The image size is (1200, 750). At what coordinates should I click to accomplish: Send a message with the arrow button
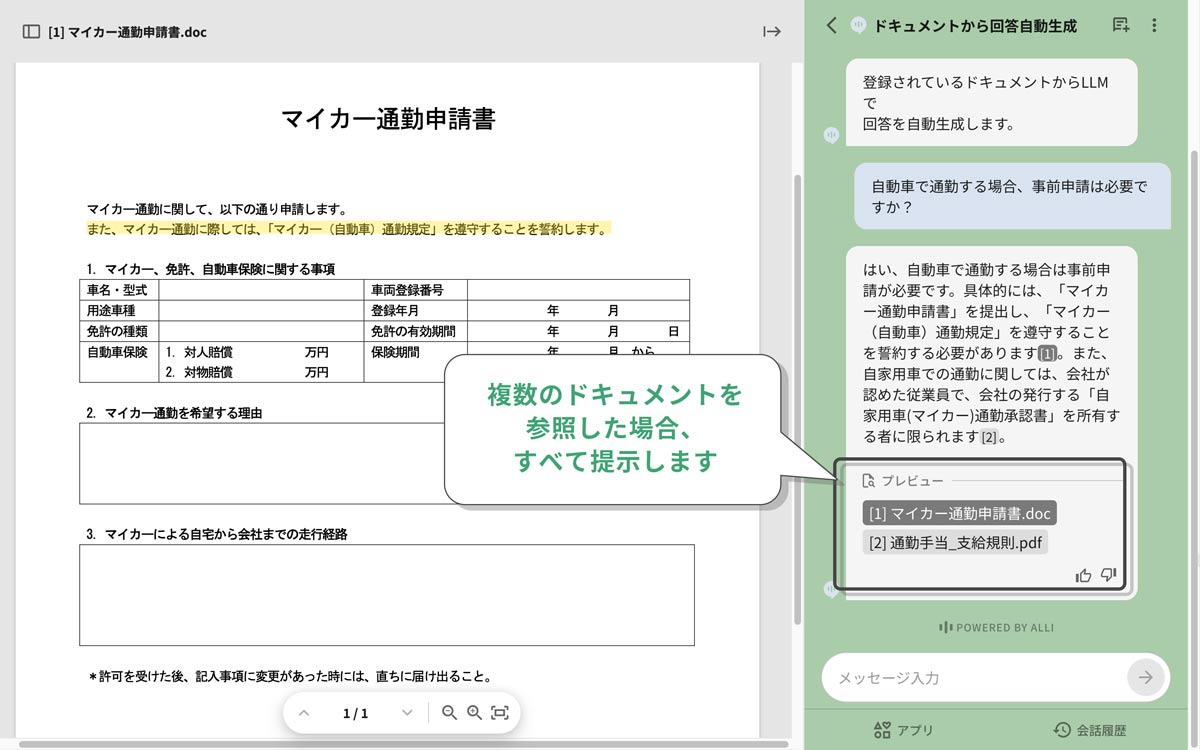tap(1145, 677)
